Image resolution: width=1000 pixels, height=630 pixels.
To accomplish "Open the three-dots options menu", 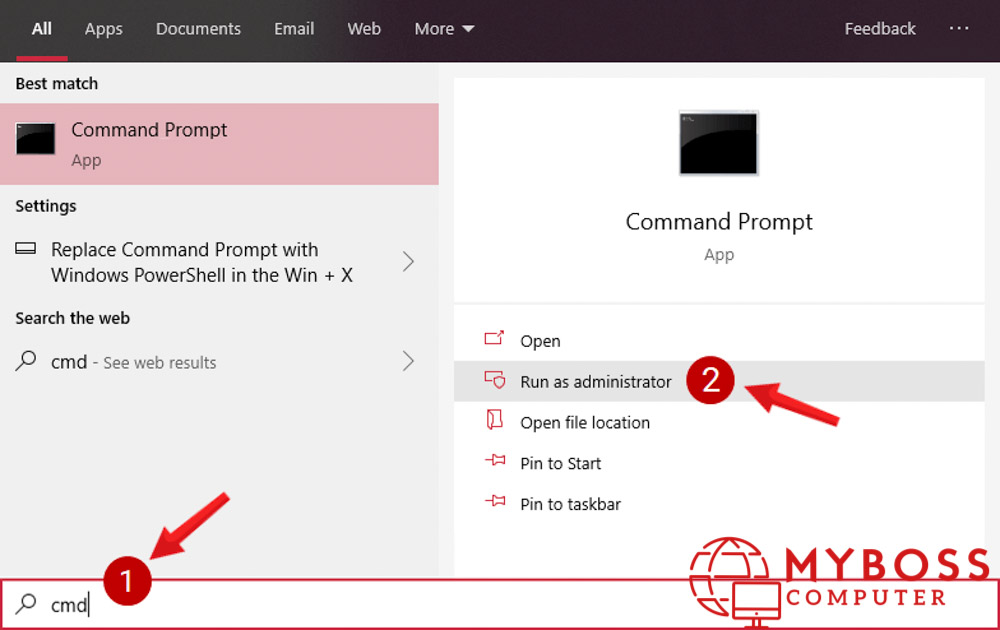I will click(959, 29).
